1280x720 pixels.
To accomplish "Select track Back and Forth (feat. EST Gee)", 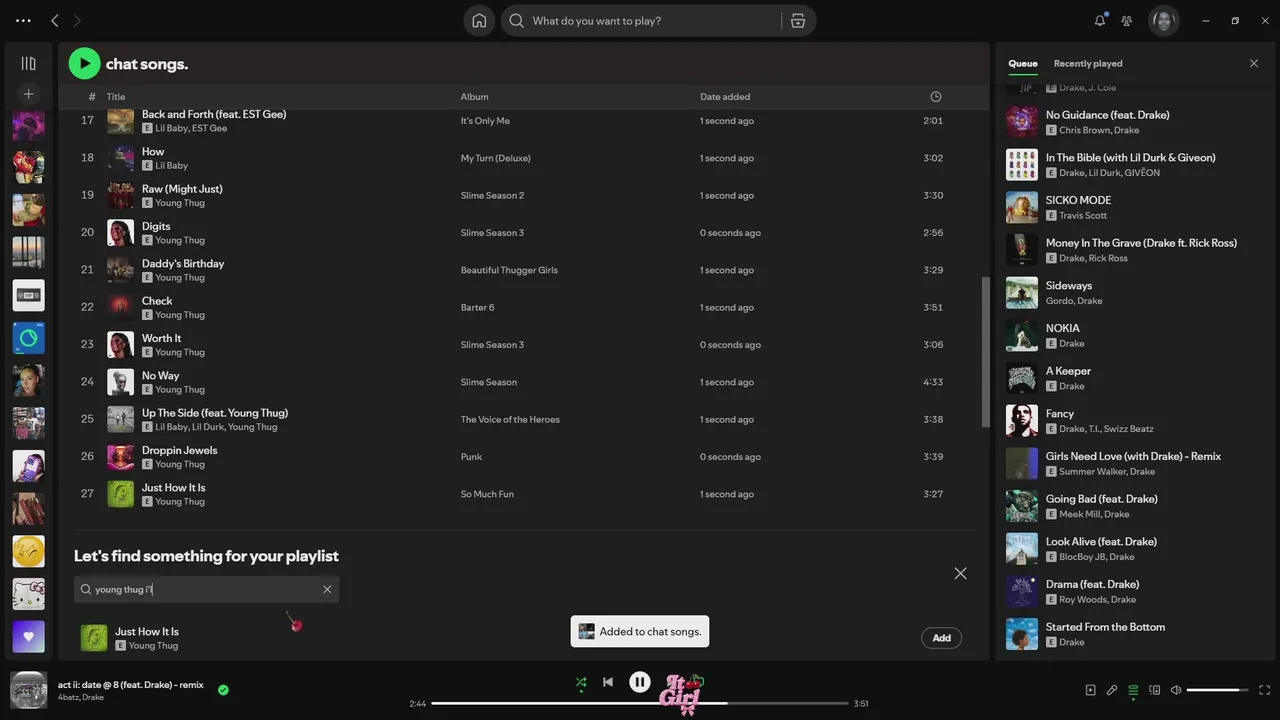I will coord(214,114).
